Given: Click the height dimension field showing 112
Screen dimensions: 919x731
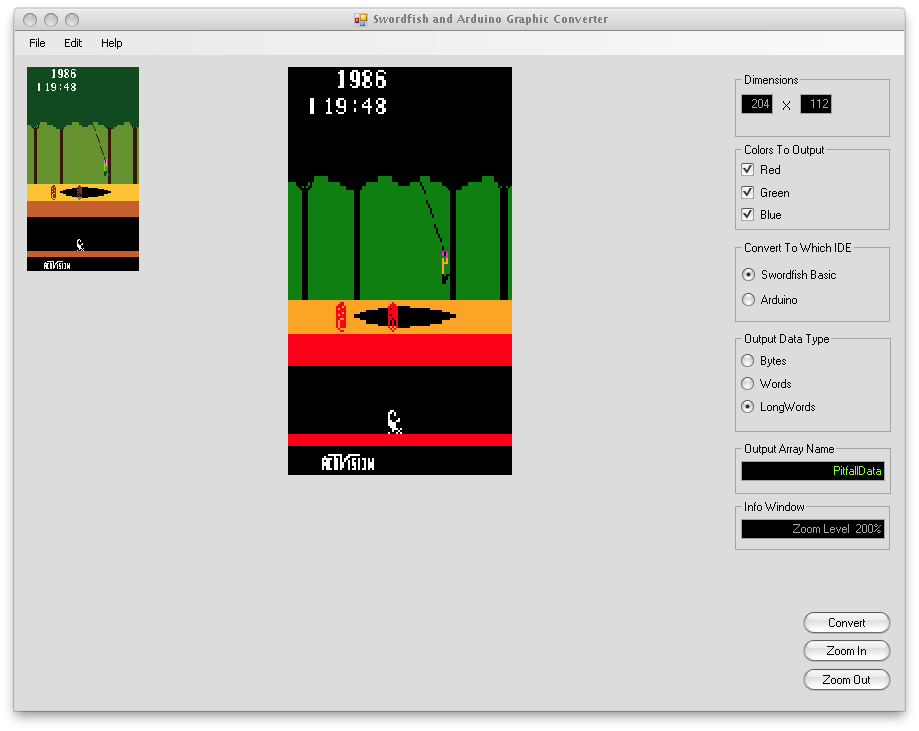Looking at the screenshot, I should [x=816, y=104].
